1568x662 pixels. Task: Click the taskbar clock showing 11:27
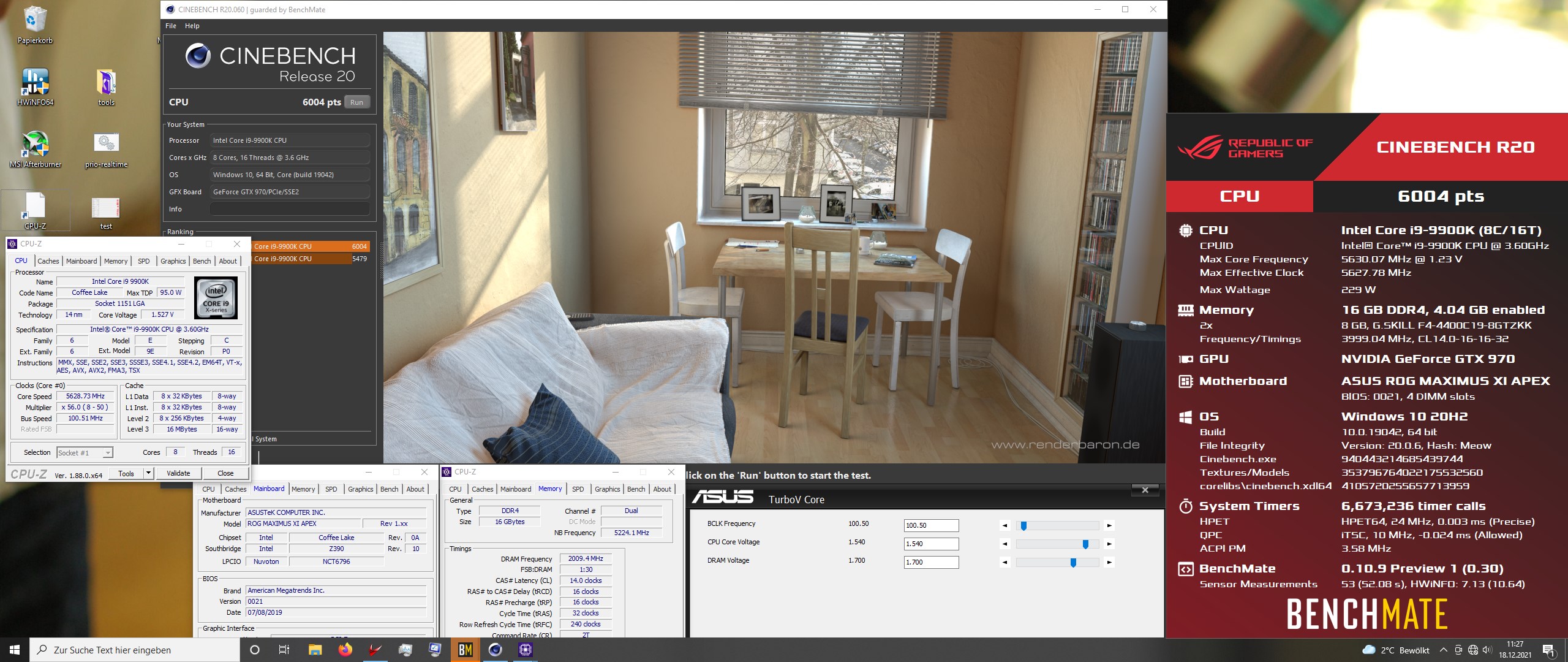pos(1515,650)
